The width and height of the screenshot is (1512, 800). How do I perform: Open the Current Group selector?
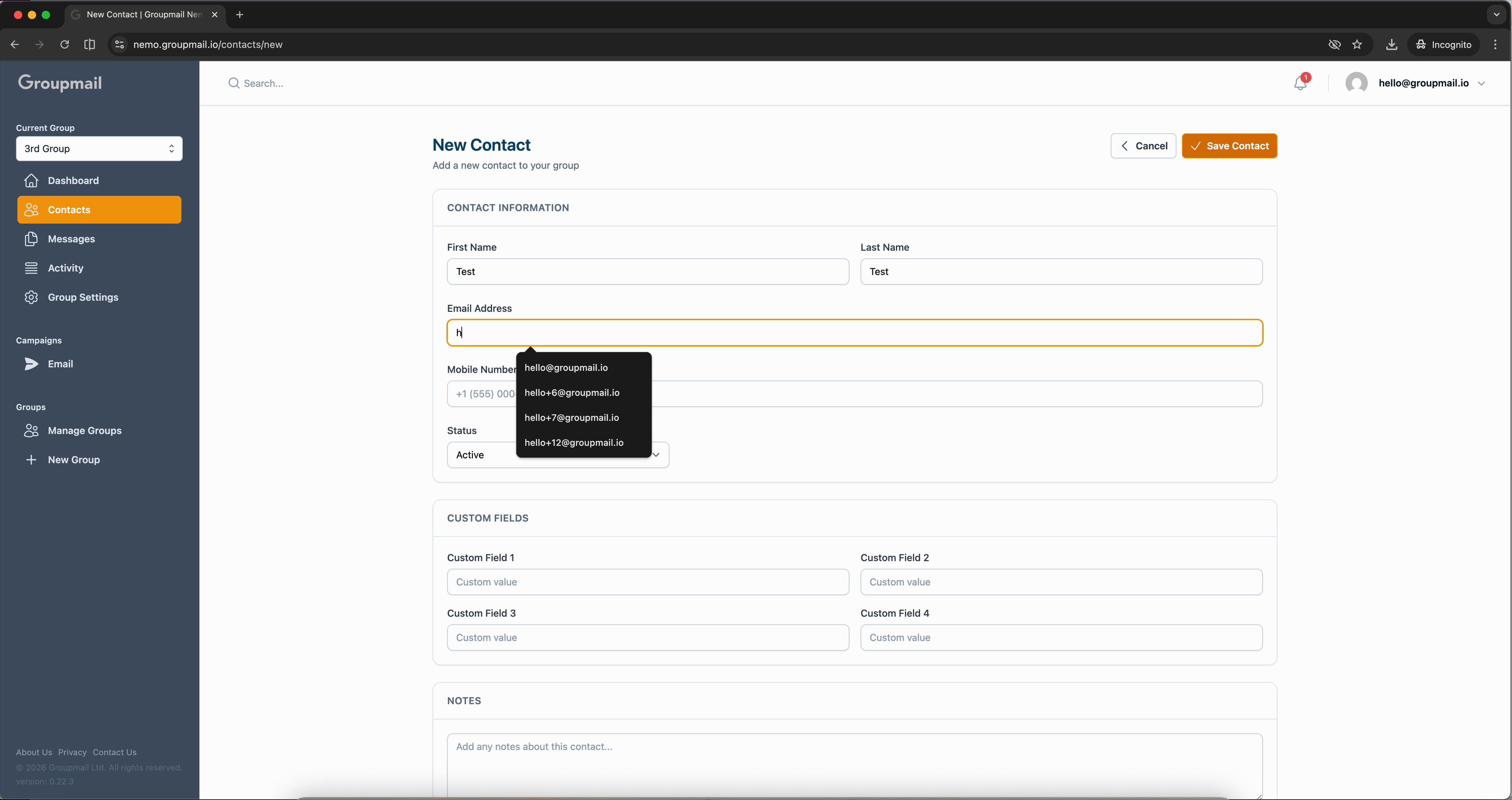point(99,148)
